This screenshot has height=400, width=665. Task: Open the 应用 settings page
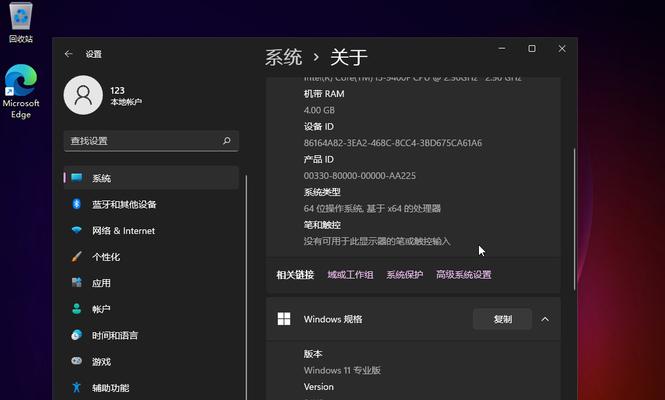[x=151, y=283]
